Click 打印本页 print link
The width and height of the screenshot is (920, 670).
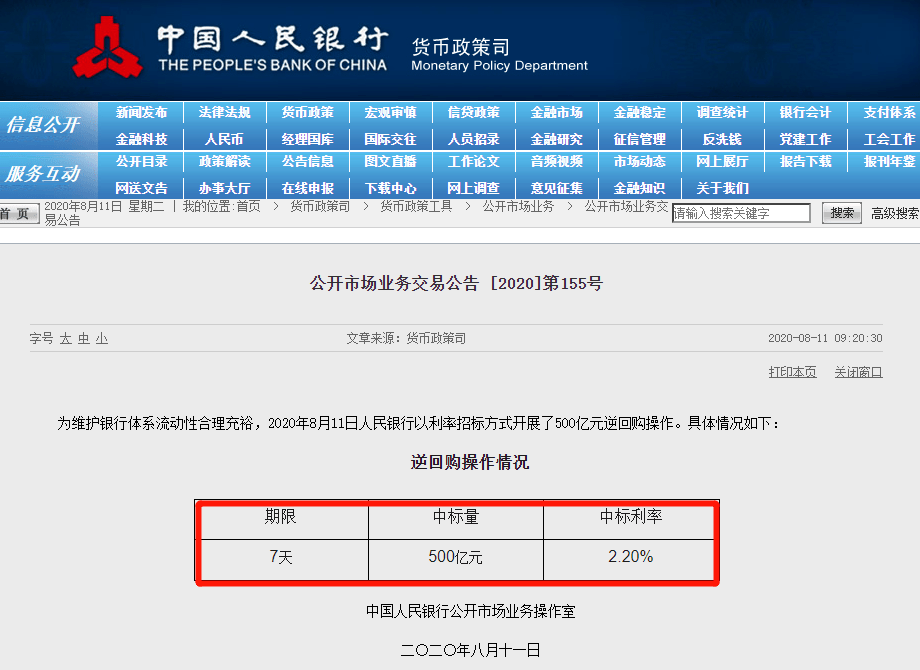pyautogui.click(x=793, y=372)
